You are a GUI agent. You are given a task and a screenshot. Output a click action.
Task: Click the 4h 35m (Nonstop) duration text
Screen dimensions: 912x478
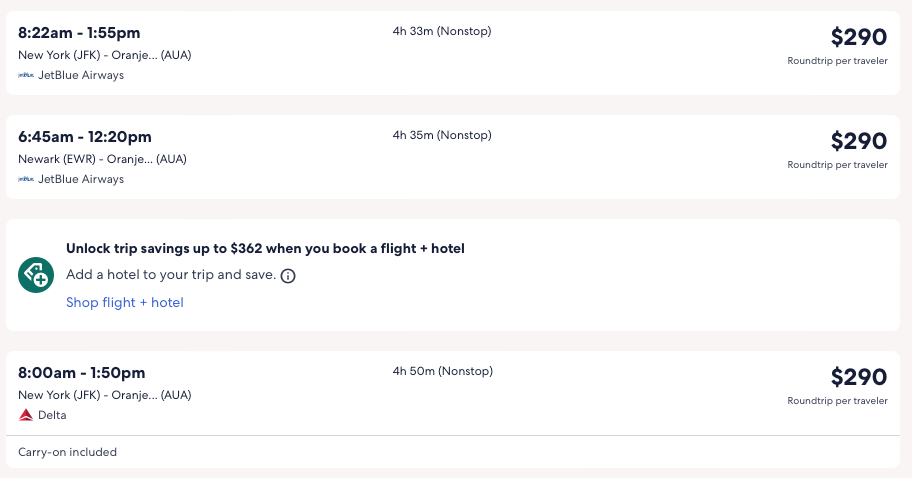click(442, 135)
